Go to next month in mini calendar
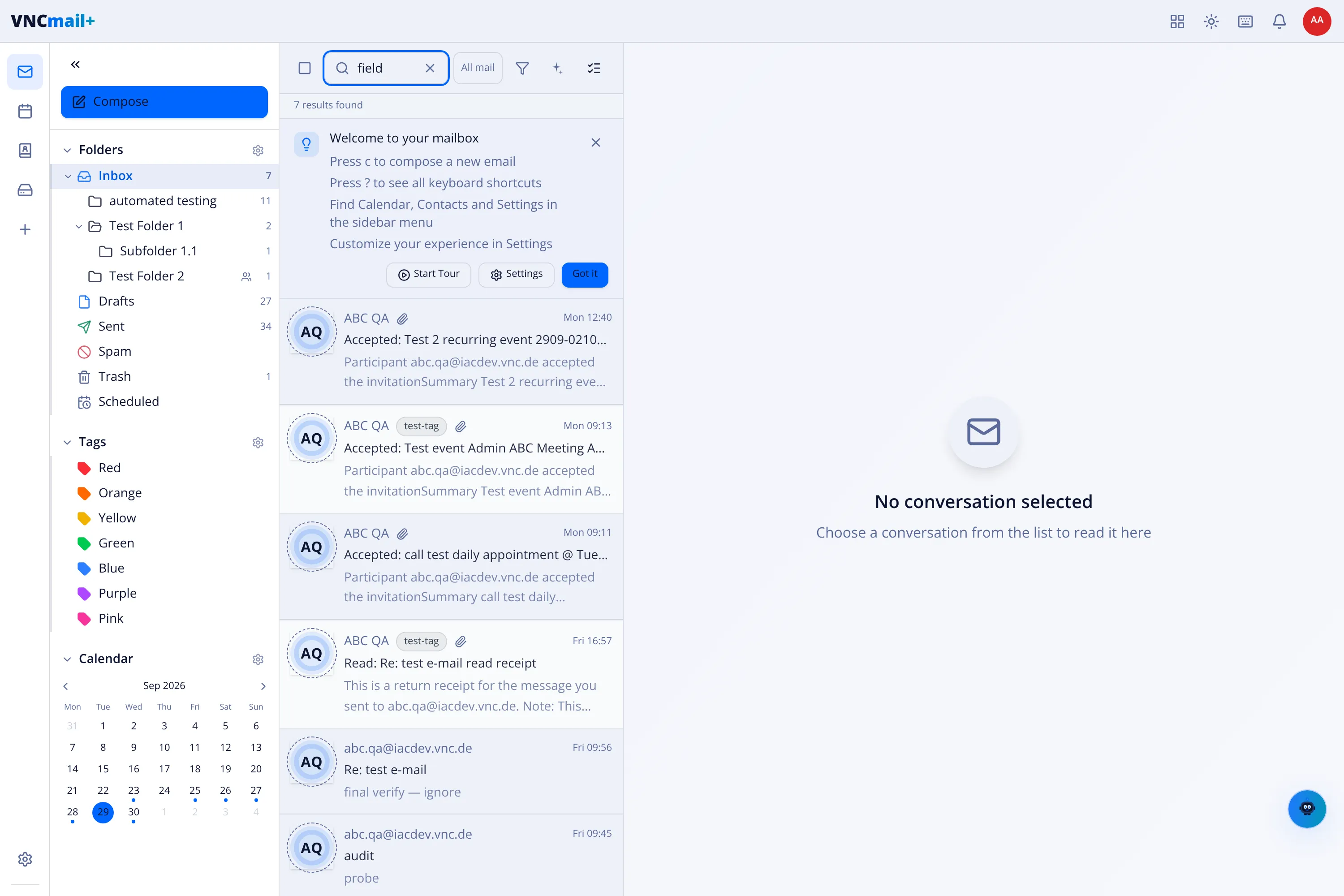The image size is (1344, 896). coord(263,686)
